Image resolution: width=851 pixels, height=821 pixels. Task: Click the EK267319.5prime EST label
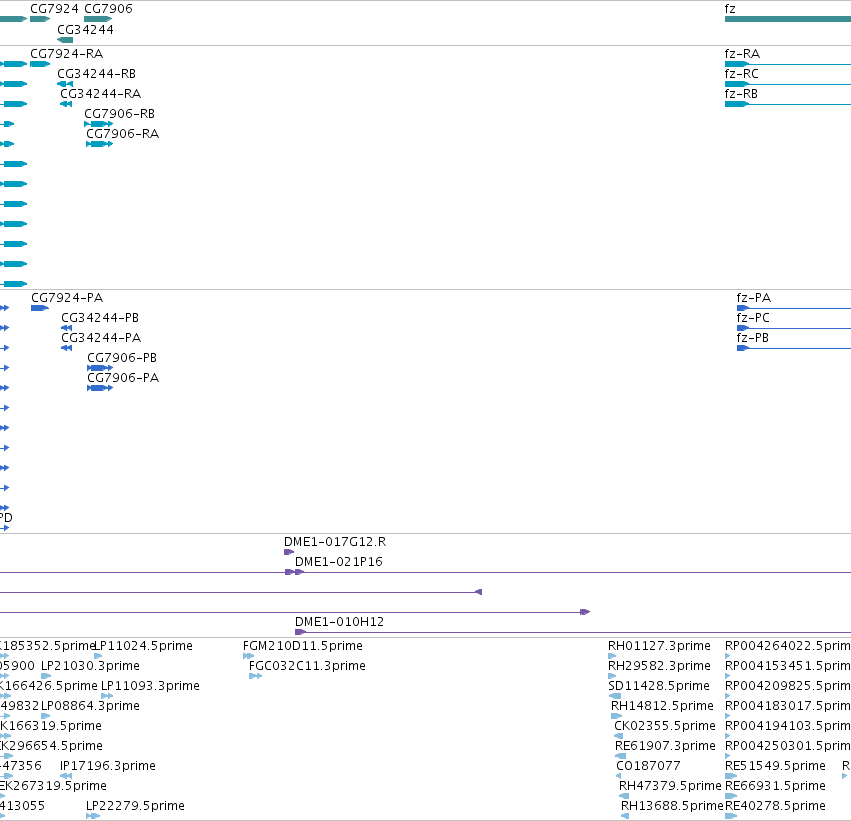coord(53,786)
